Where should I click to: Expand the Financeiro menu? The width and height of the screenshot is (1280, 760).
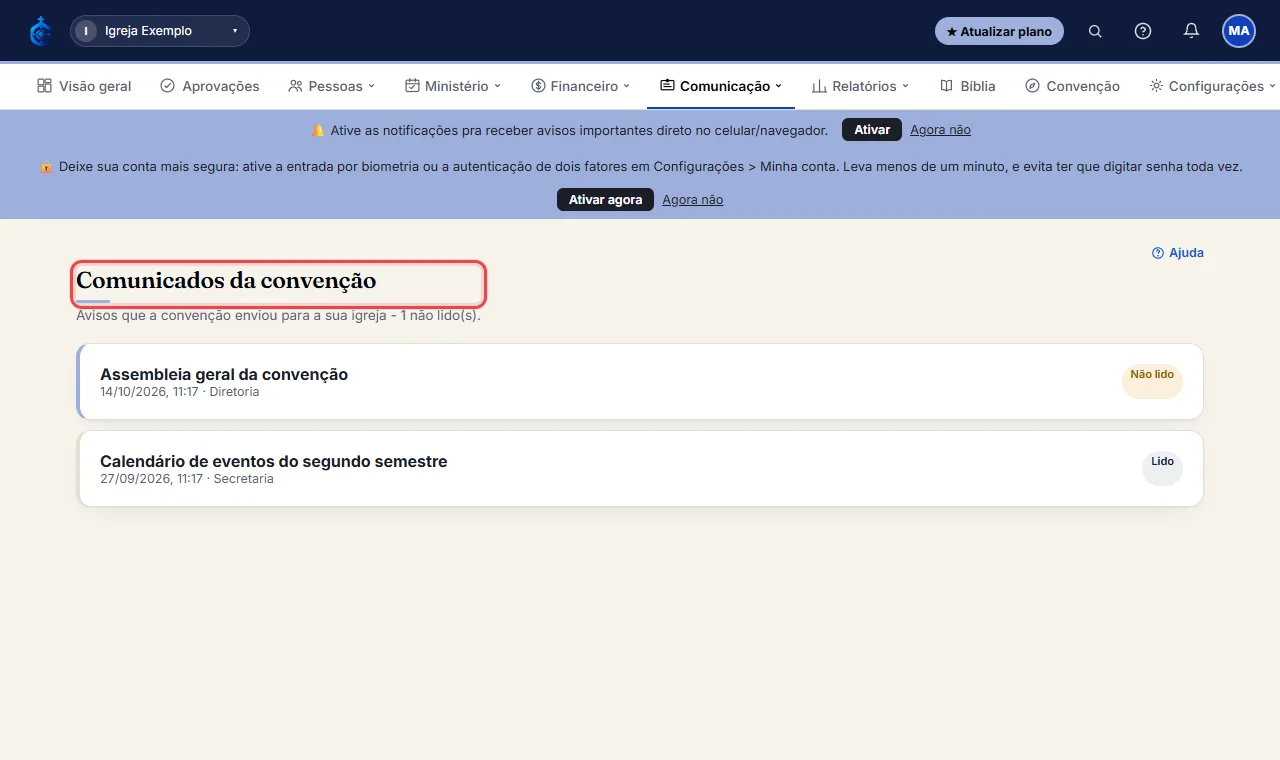tap(581, 86)
